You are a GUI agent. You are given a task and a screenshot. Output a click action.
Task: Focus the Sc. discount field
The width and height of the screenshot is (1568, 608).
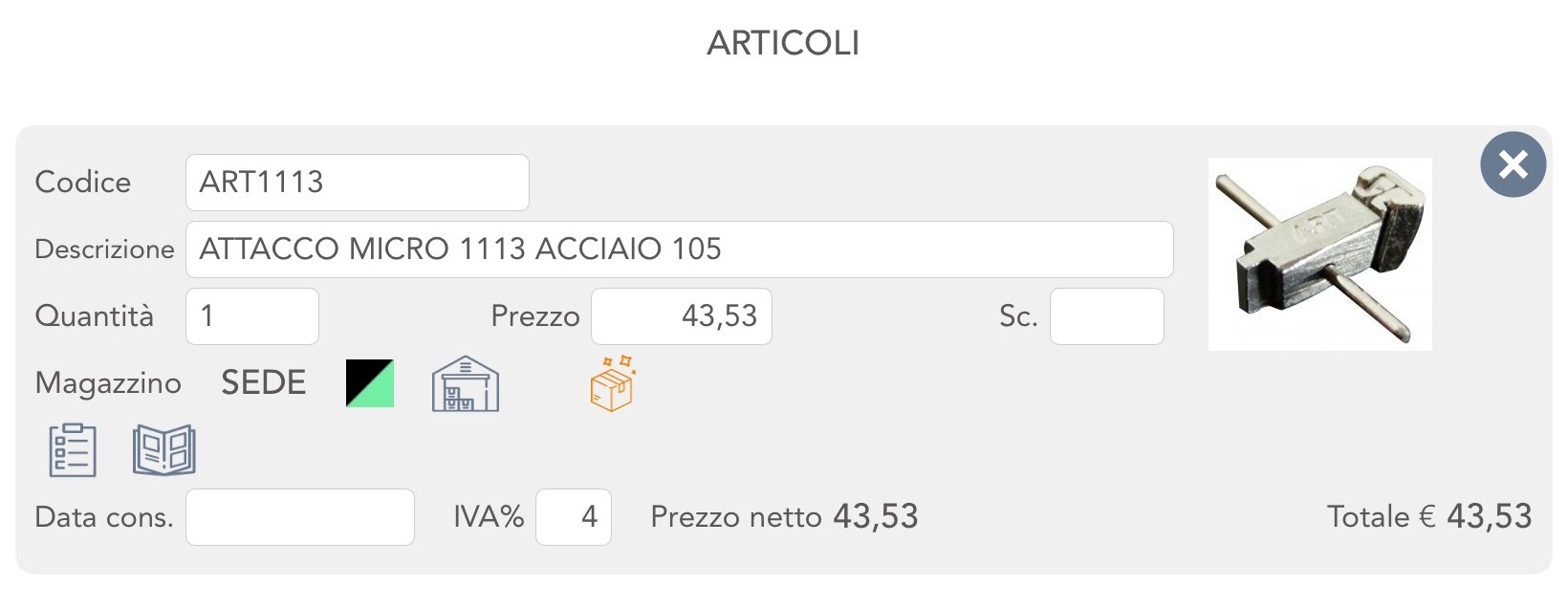click(1106, 316)
